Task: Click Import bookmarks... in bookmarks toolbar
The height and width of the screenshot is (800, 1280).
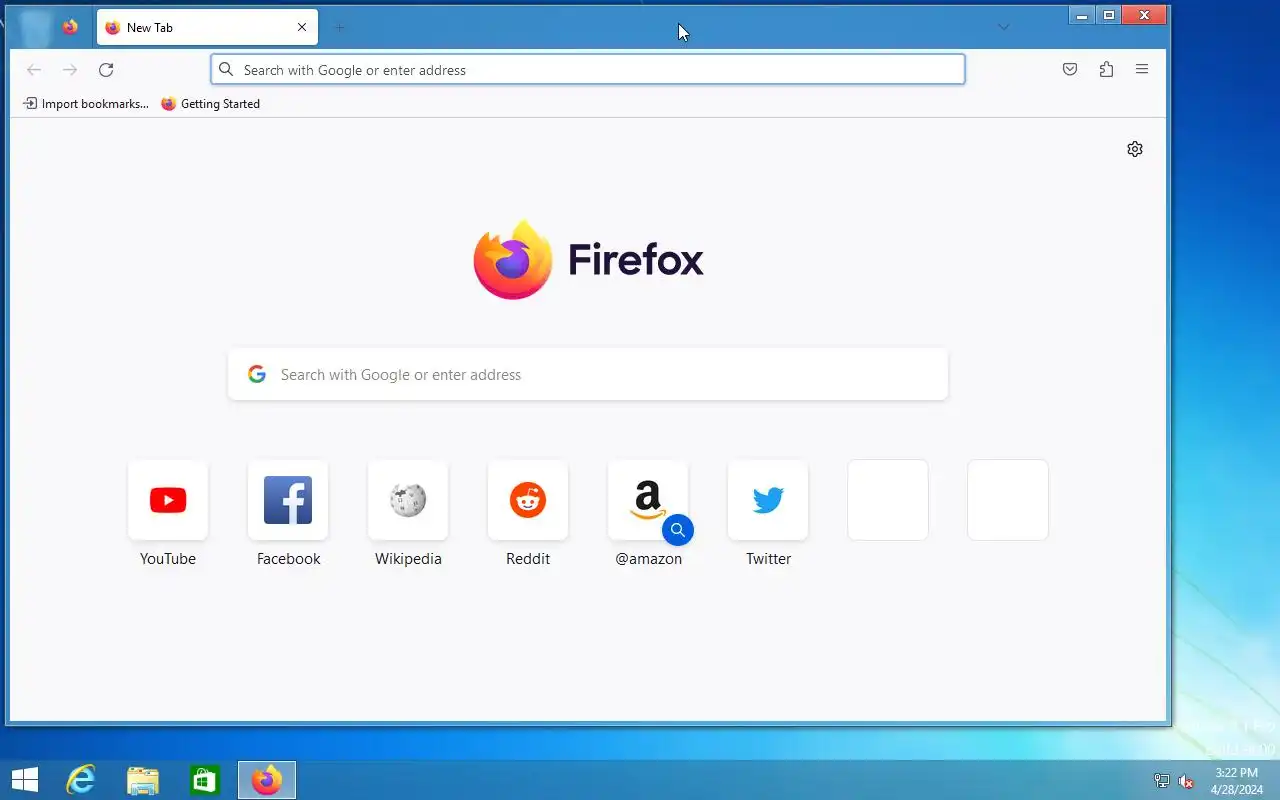Action: pos(86,104)
